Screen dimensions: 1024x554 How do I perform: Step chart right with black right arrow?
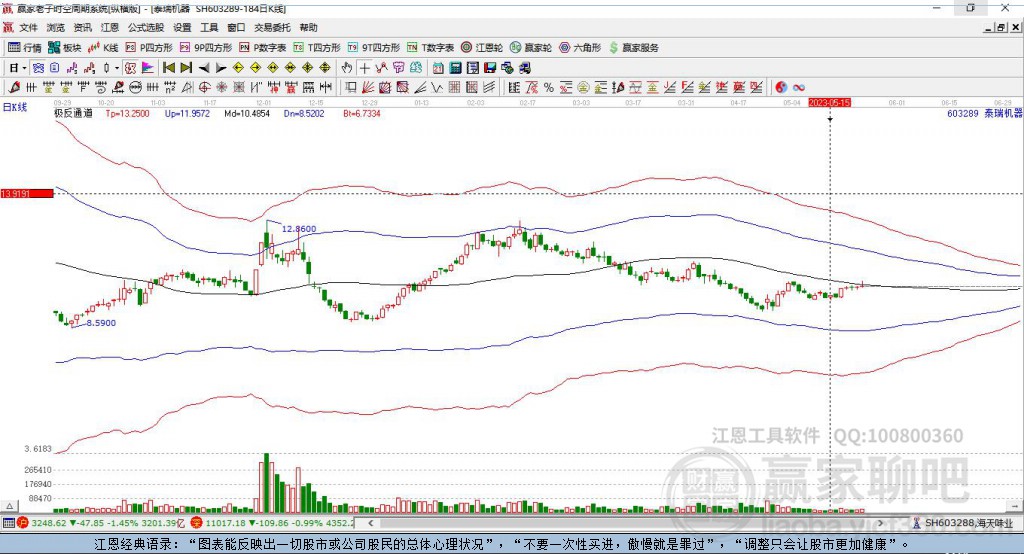[221, 68]
